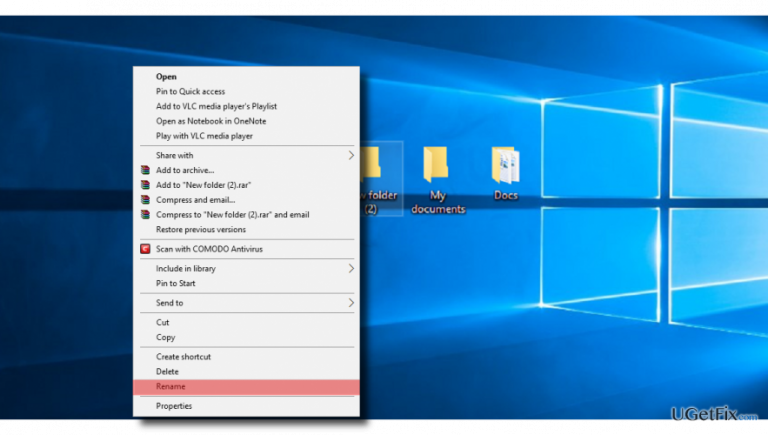Choose Add to archive... entry
This screenshot has height=435, width=768.
click(246, 170)
